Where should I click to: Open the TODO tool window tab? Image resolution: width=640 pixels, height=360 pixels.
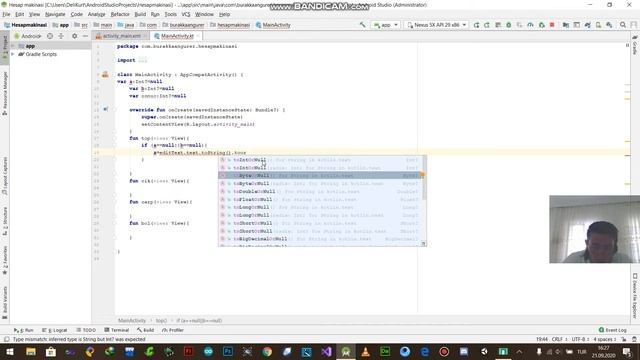[86, 330]
